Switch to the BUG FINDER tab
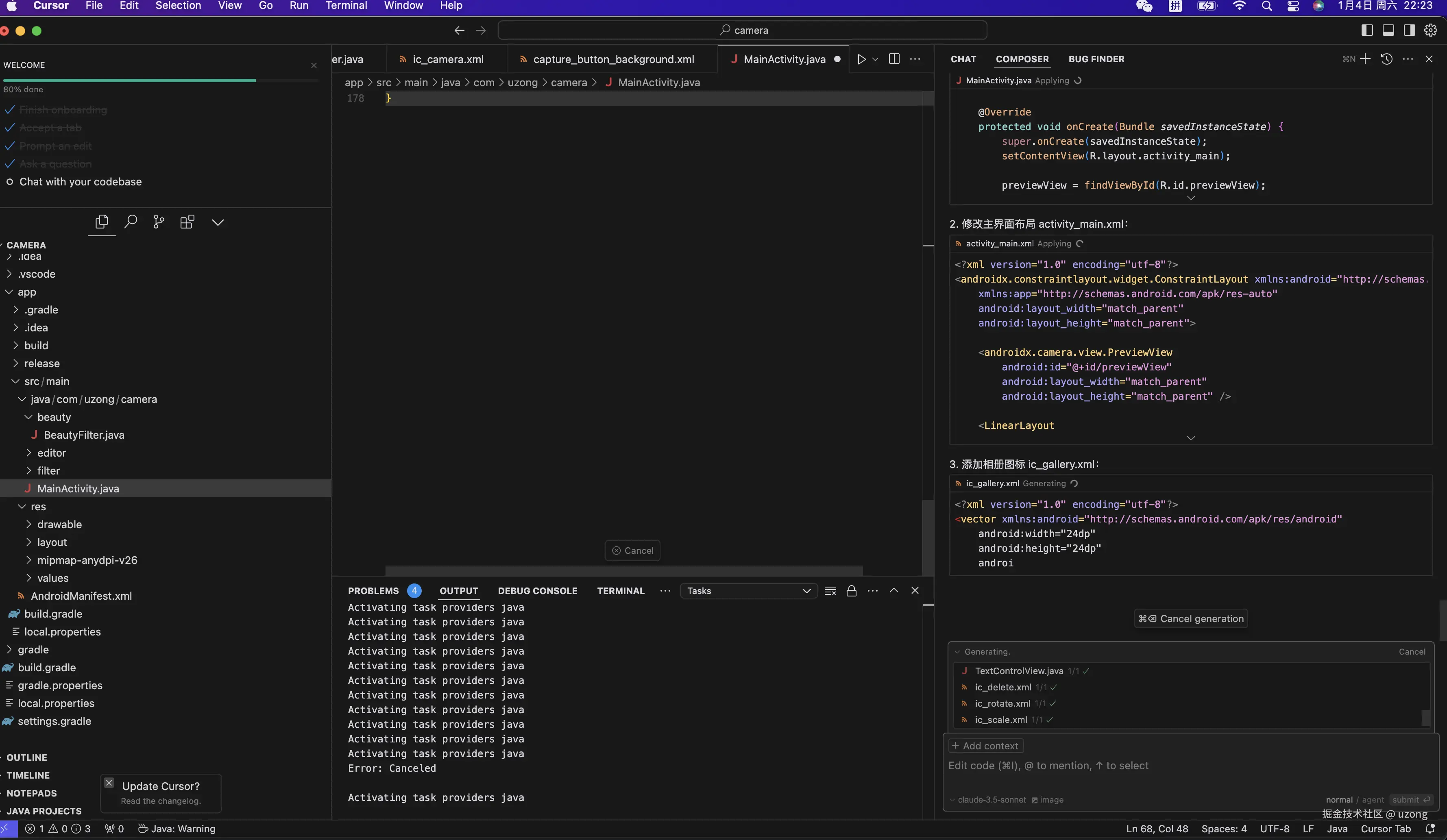1447x840 pixels. tap(1096, 59)
